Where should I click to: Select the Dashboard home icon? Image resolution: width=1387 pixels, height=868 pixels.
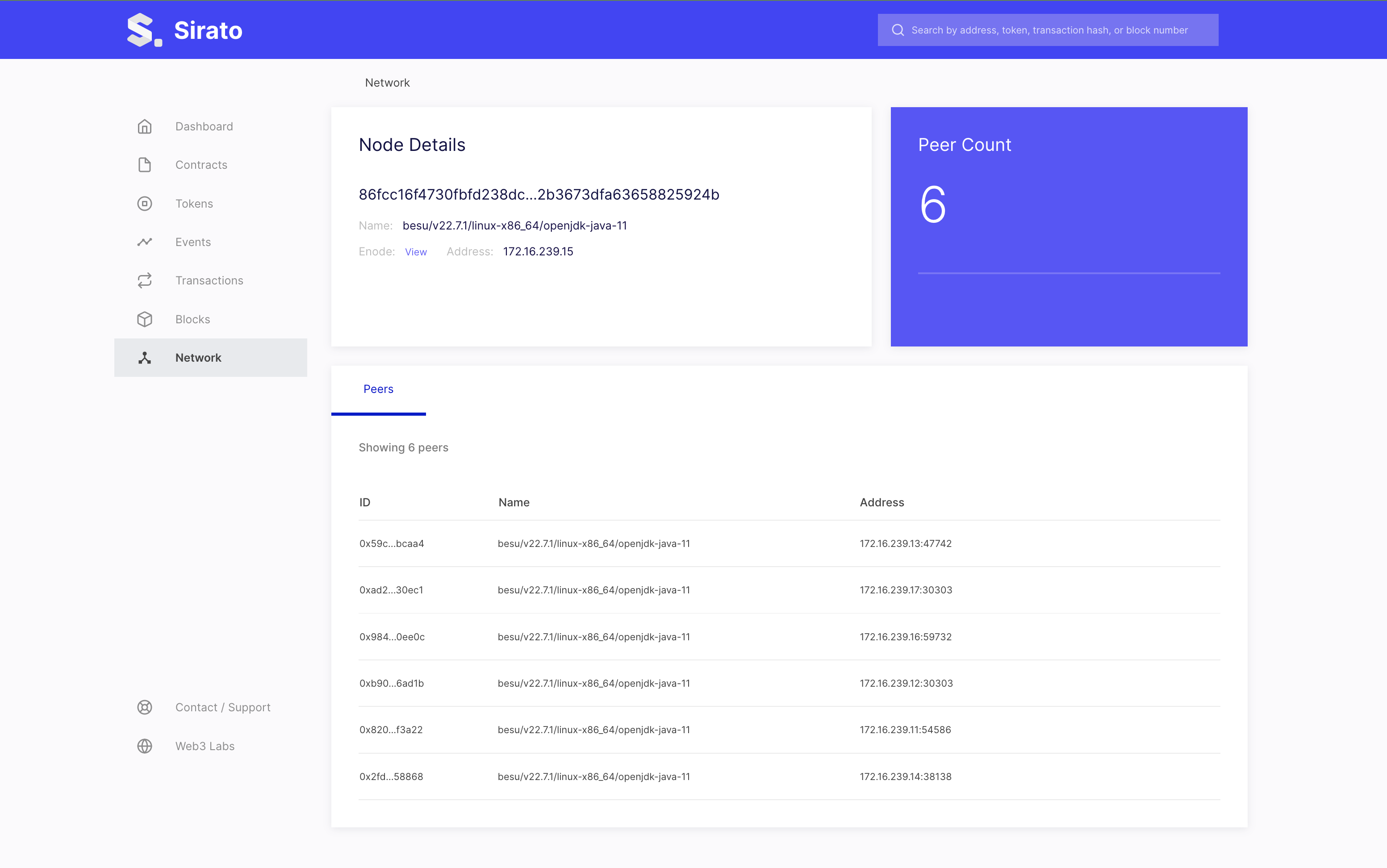click(x=144, y=126)
